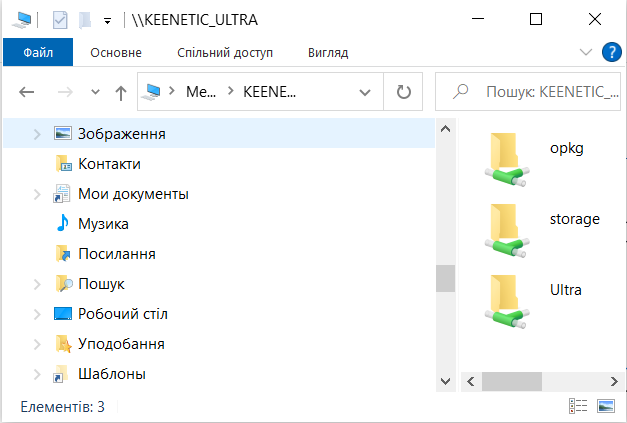Select Шаблоны in navigation pane
Viewport: 627px width, 423px height.
coord(112,374)
